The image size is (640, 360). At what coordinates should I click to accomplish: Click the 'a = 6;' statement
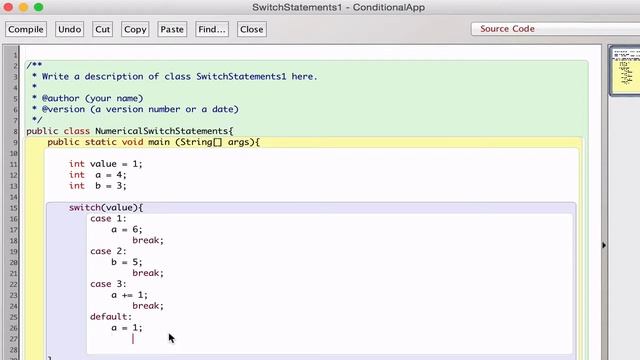(127, 229)
